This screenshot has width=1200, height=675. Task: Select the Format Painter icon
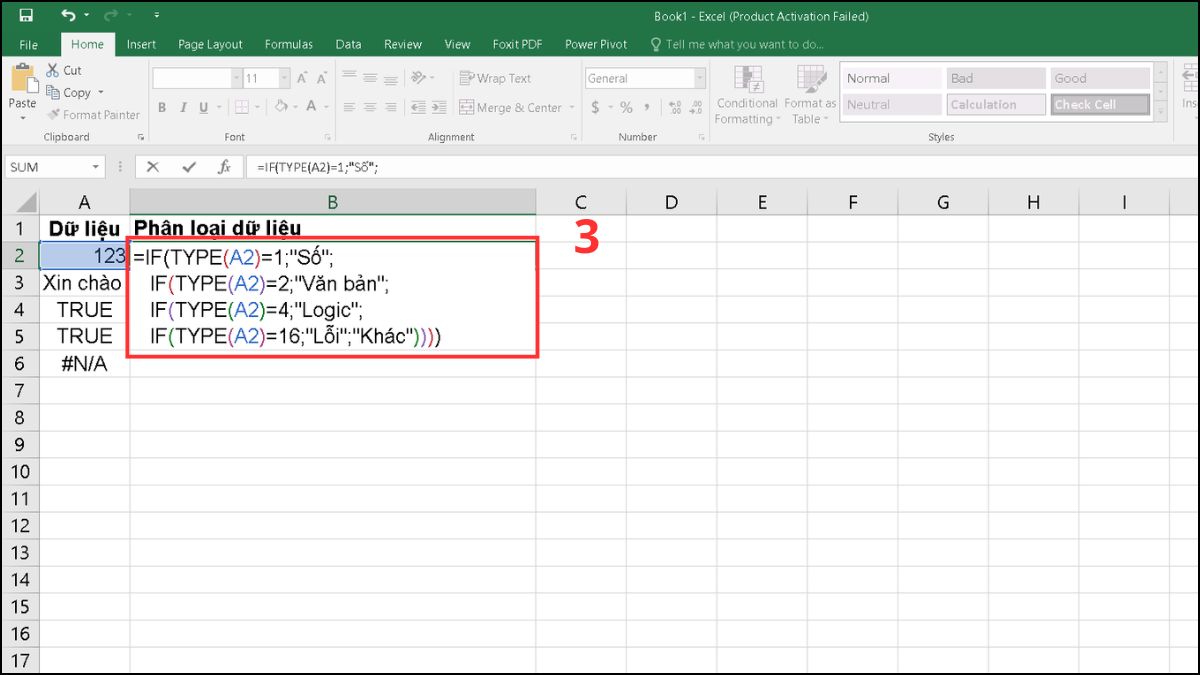(55, 114)
